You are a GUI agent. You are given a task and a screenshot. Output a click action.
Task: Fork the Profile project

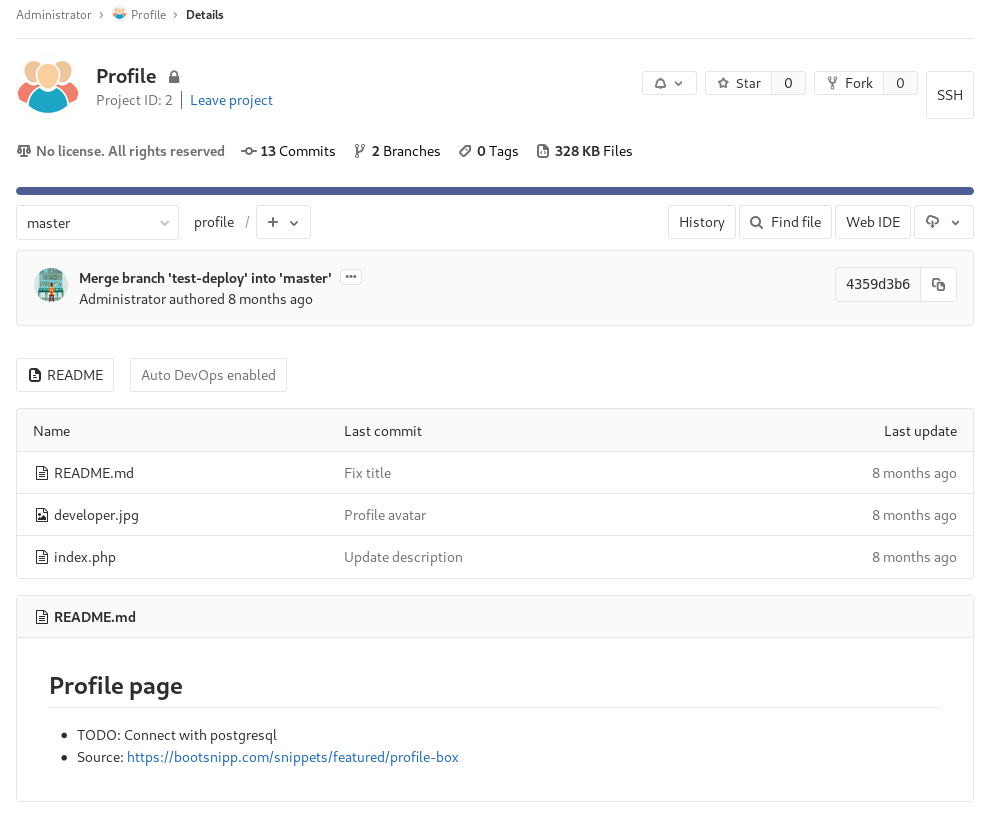(849, 83)
